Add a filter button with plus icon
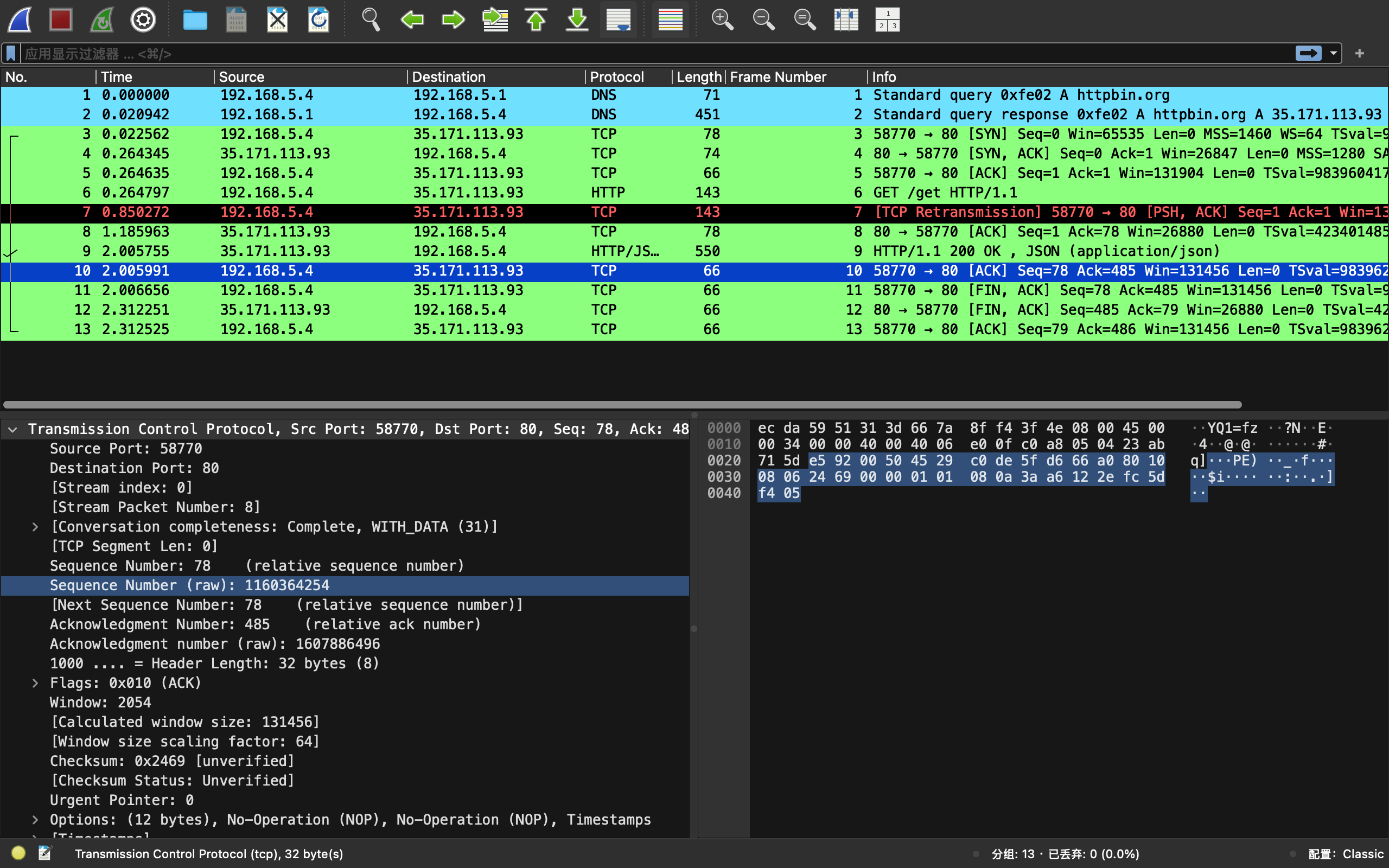The height and width of the screenshot is (868, 1389). (x=1359, y=53)
